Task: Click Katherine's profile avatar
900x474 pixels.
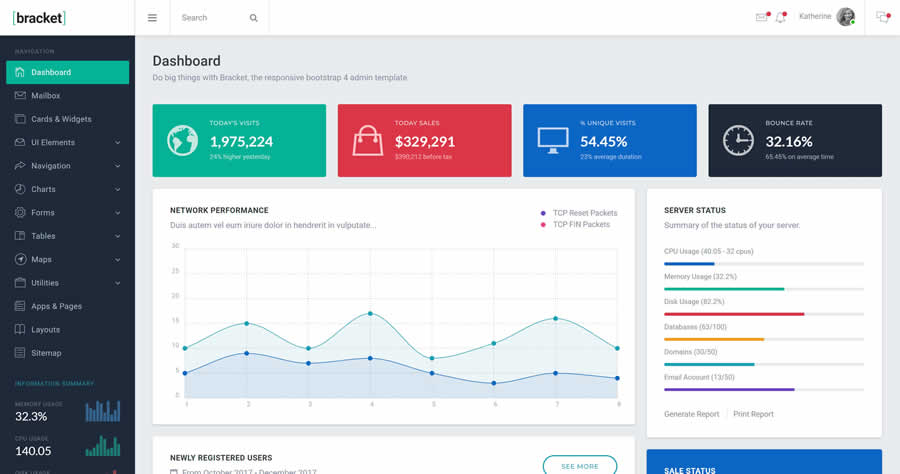Action: coord(845,17)
